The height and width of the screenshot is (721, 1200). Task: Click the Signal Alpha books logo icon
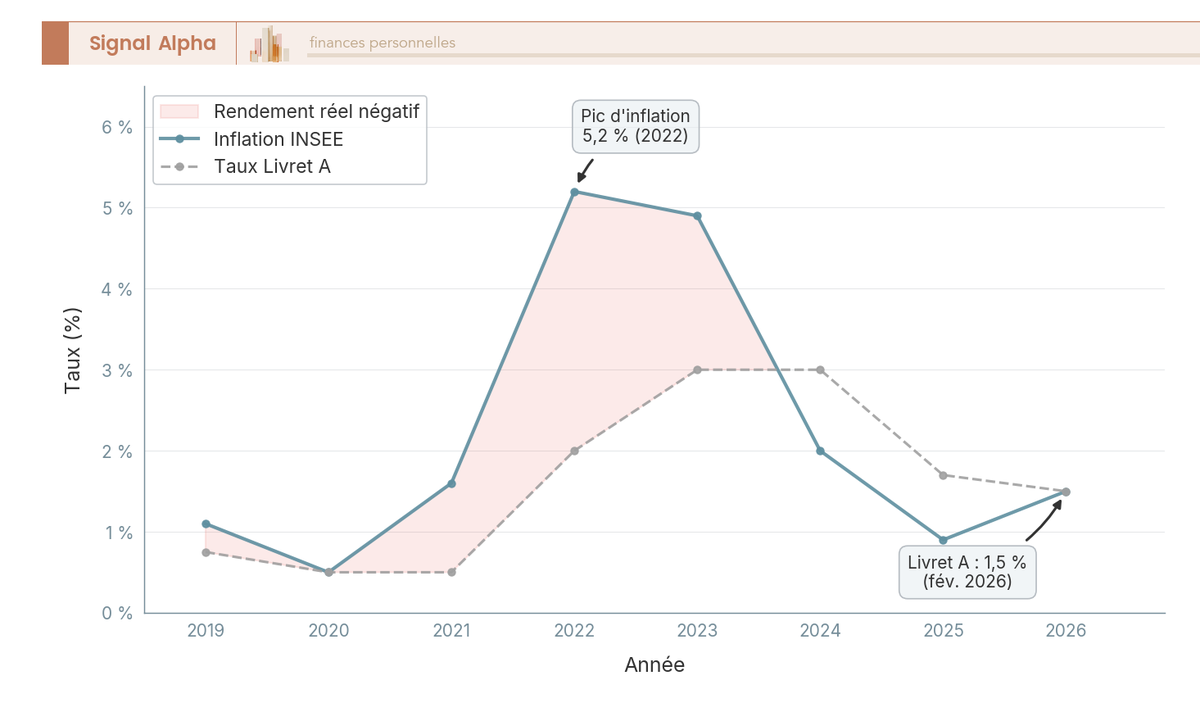coord(269,44)
